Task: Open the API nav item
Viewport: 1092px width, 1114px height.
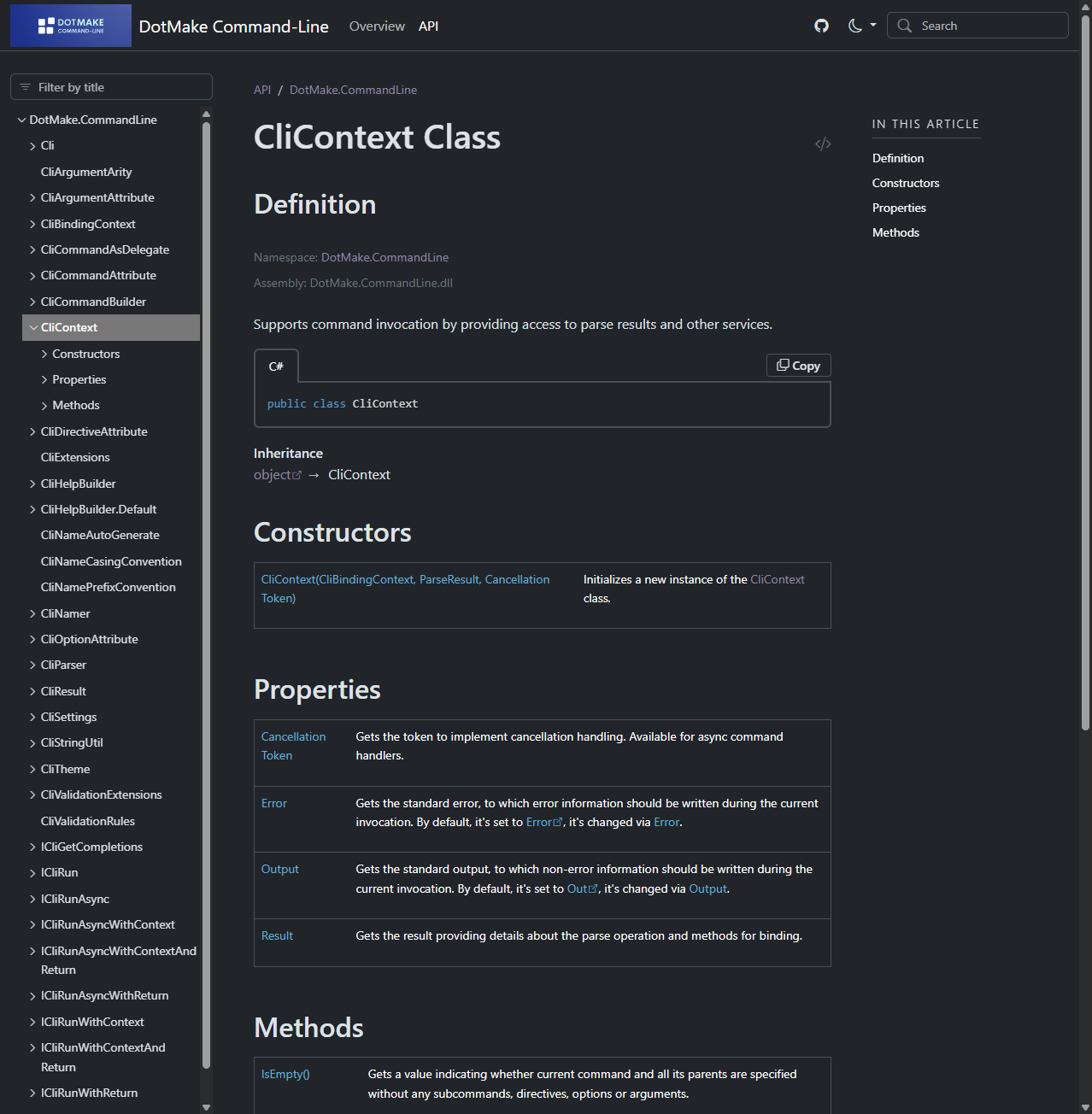Action: pyautogui.click(x=429, y=26)
